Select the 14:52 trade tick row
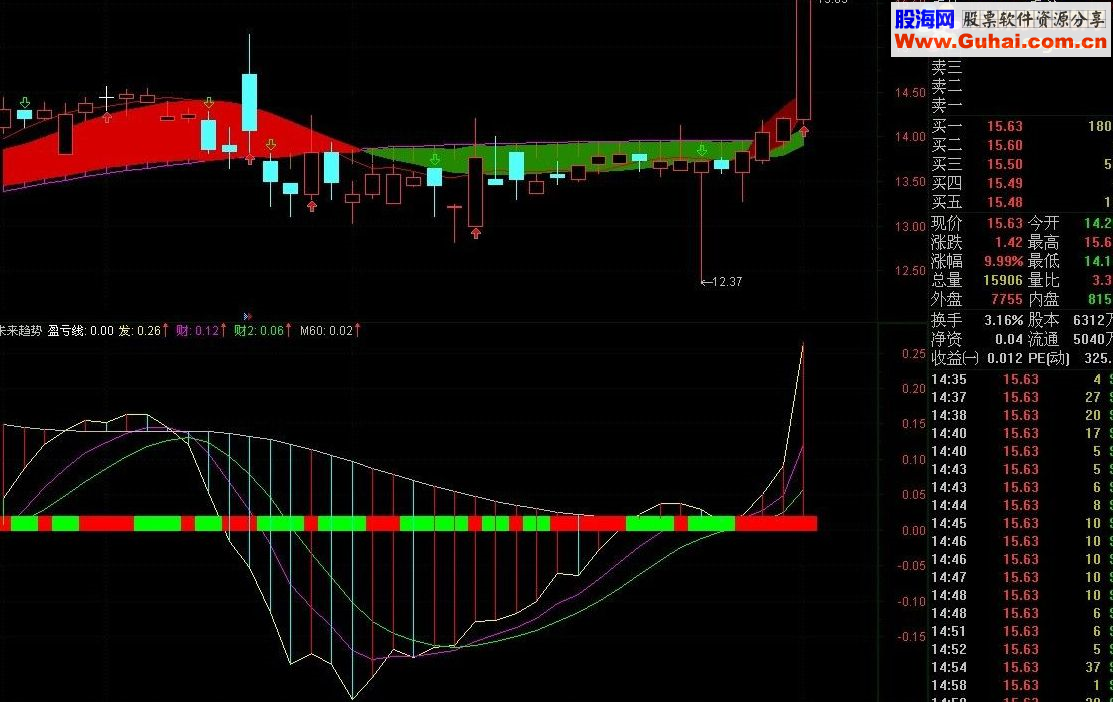This screenshot has width=1113, height=702. (1021, 649)
